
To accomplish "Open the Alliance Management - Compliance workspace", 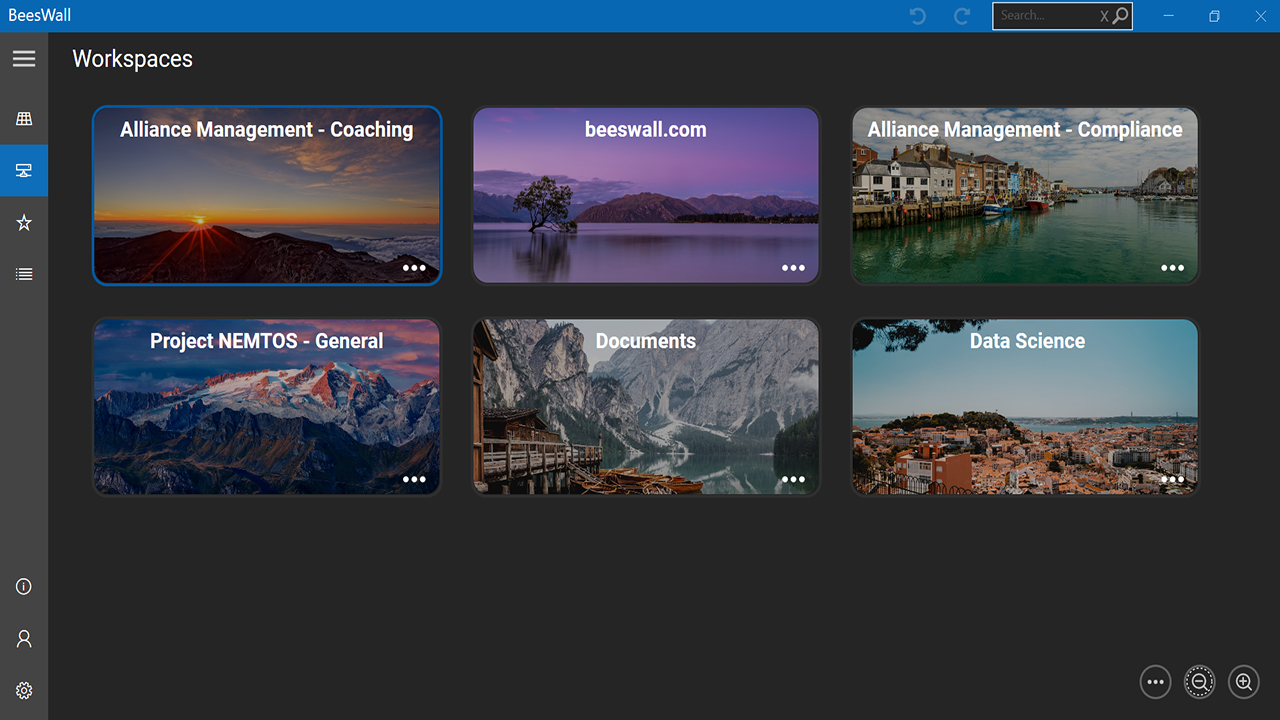I will pyautogui.click(x=1025, y=195).
